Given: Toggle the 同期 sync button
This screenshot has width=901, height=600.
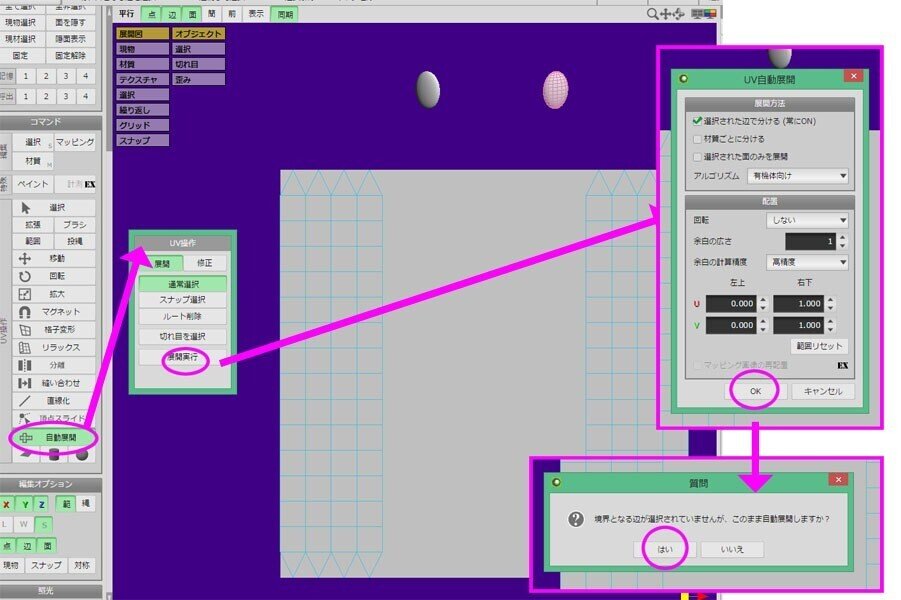Looking at the screenshot, I should coord(285,14).
